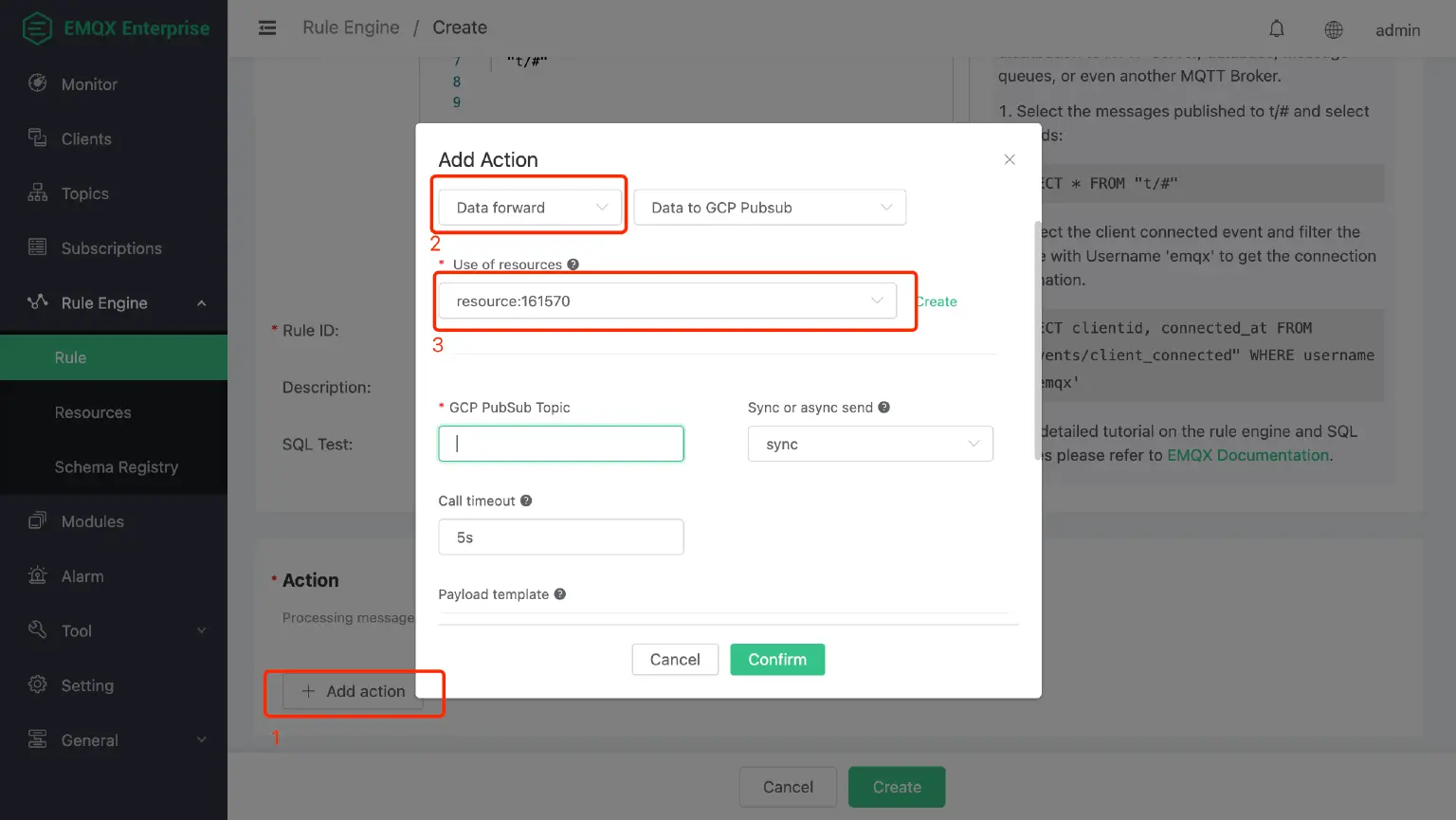This screenshot has width=1456, height=820.
Task: Click the Add action button
Action: [x=353, y=691]
